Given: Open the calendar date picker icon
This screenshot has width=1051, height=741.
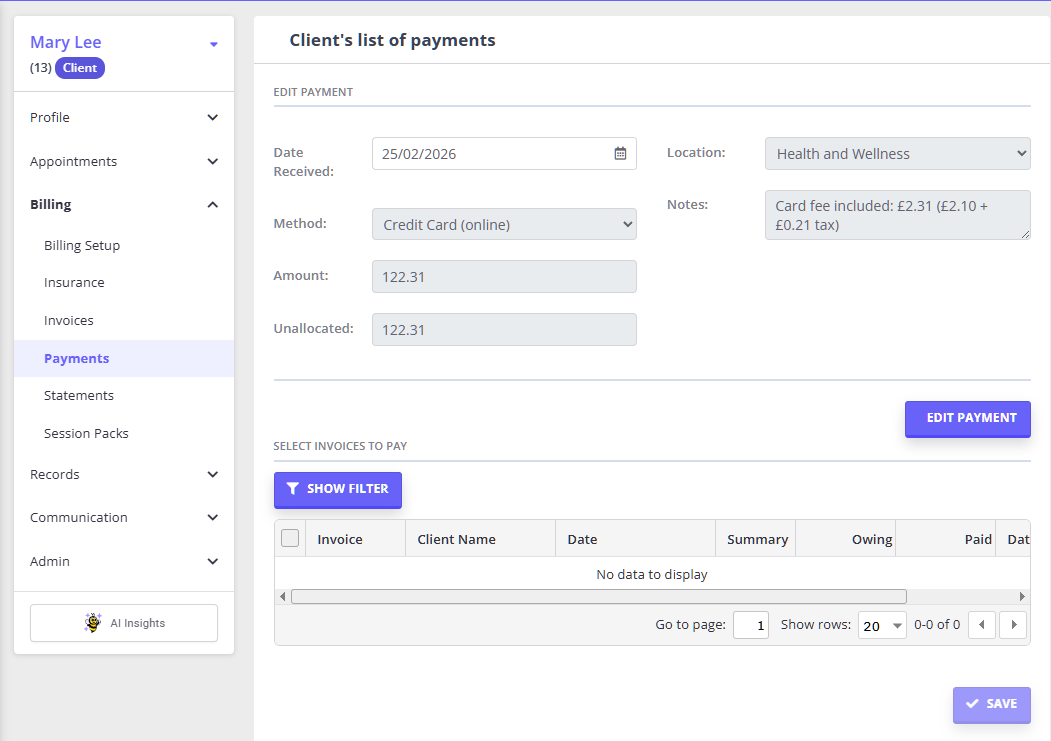Looking at the screenshot, I should click(620, 154).
